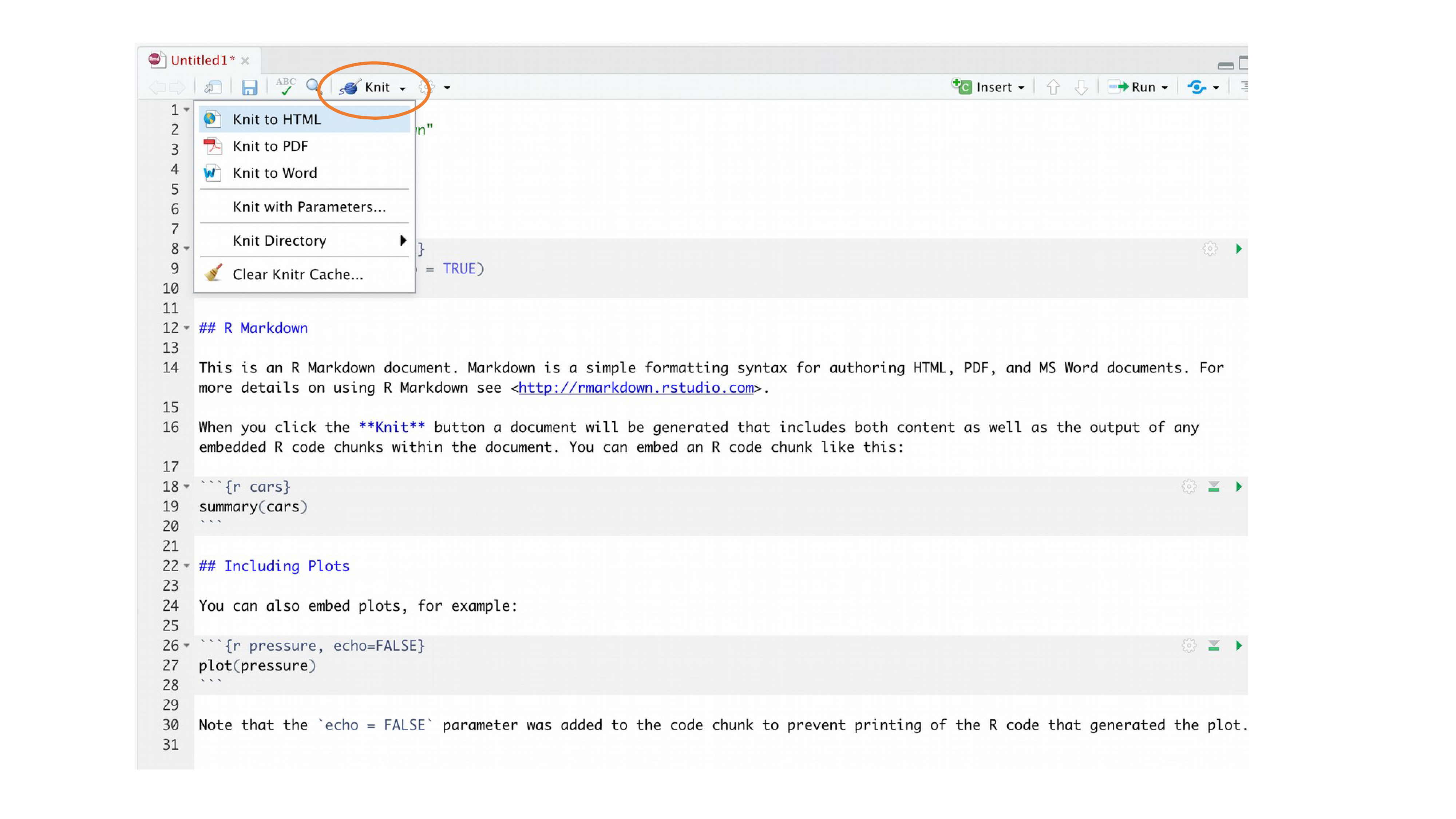Select Knit to PDF
Viewport: 1456px width, 819px height.
304,146
